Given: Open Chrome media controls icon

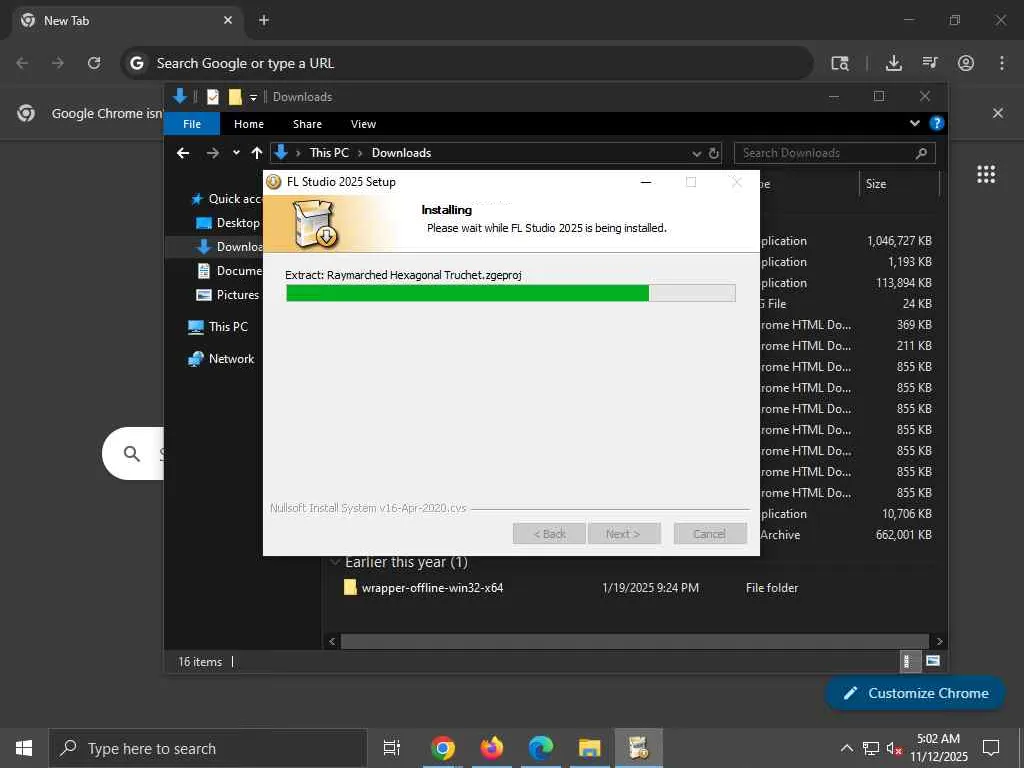Looking at the screenshot, I should 930,63.
